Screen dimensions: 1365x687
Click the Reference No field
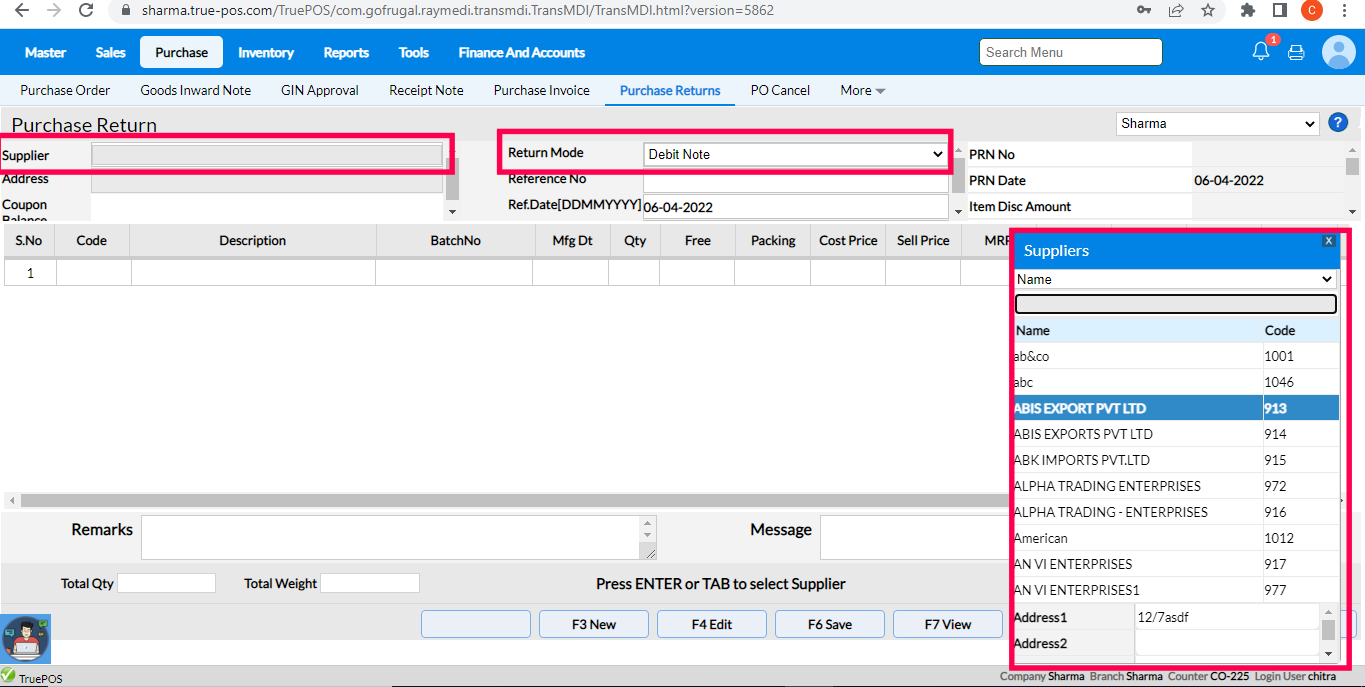point(795,182)
